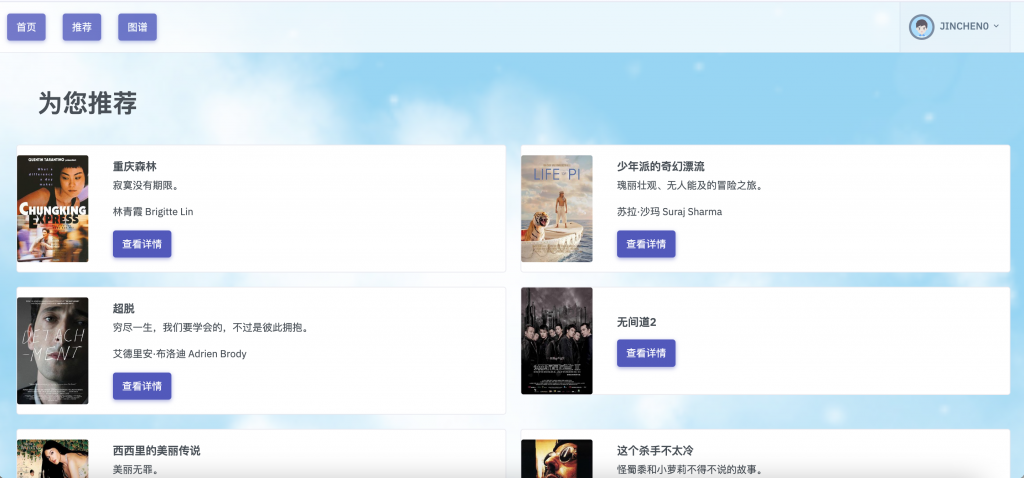1024x478 pixels.
Task: Click the tagline 寂寞没有期限。
Action: 146,185
